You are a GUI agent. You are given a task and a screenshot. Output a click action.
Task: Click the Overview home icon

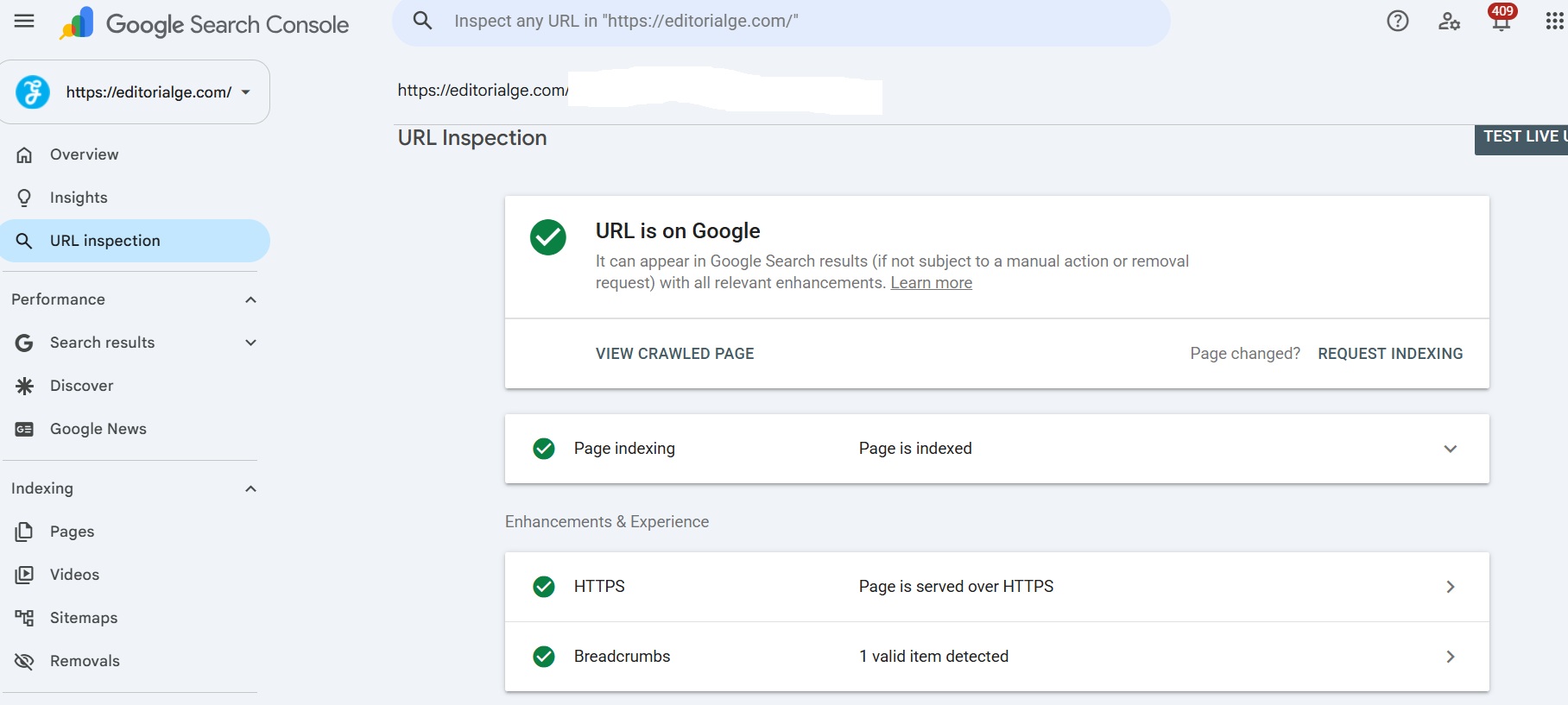pos(24,154)
